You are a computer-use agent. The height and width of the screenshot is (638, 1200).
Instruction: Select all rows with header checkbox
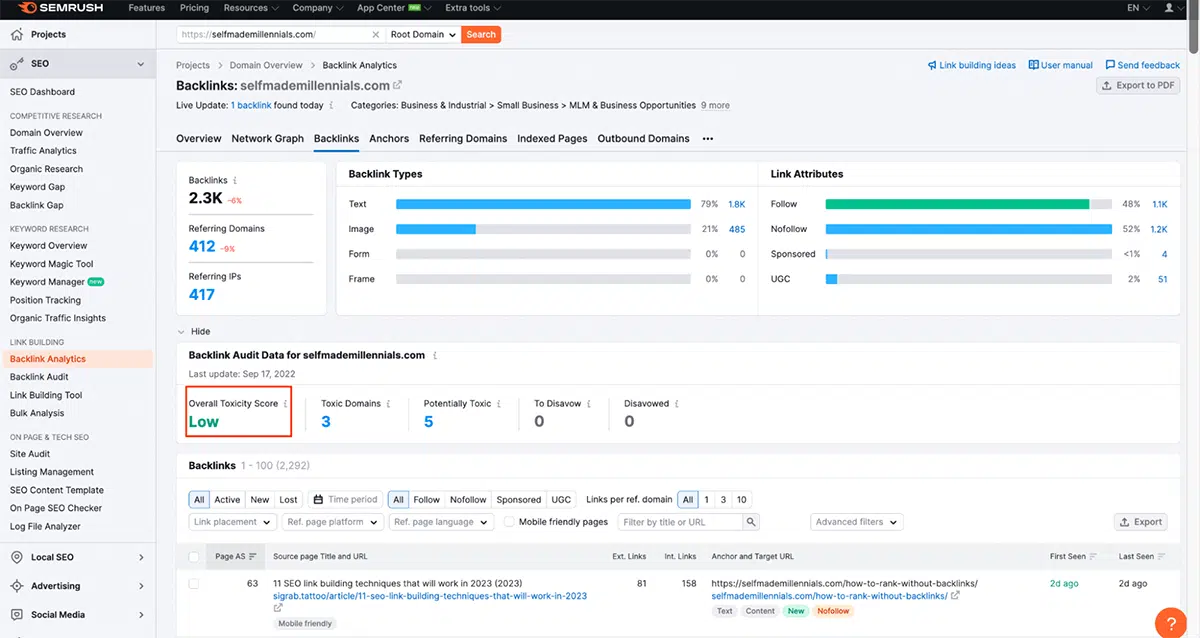point(194,557)
